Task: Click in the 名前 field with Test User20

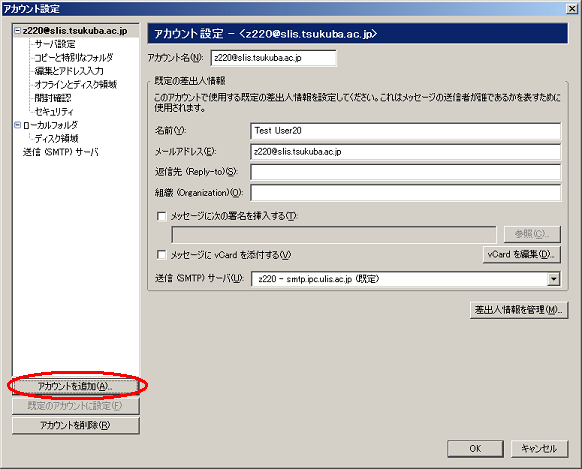Action: [405, 131]
